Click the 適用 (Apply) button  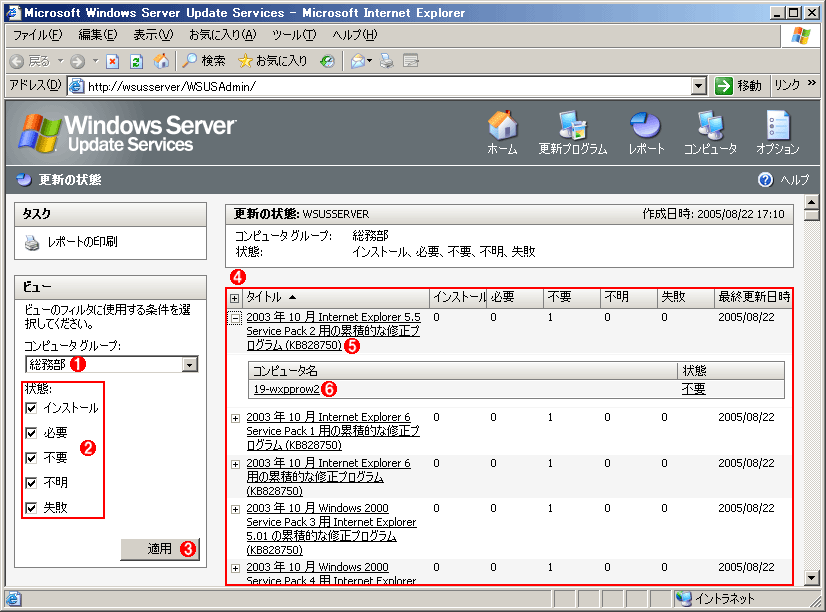click(160, 549)
